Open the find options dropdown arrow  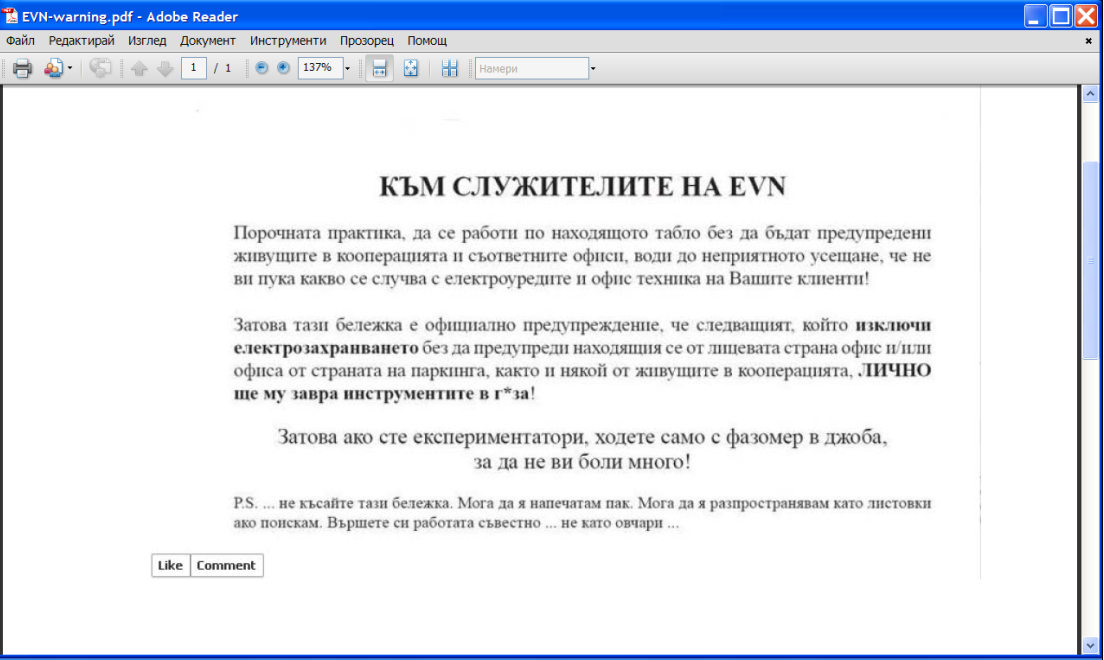[593, 68]
